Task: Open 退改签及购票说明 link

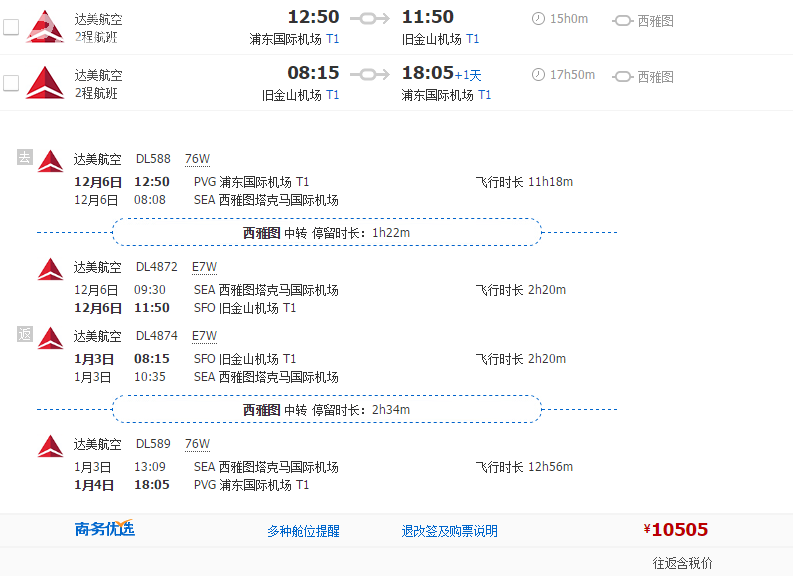Action: pyautogui.click(x=449, y=531)
